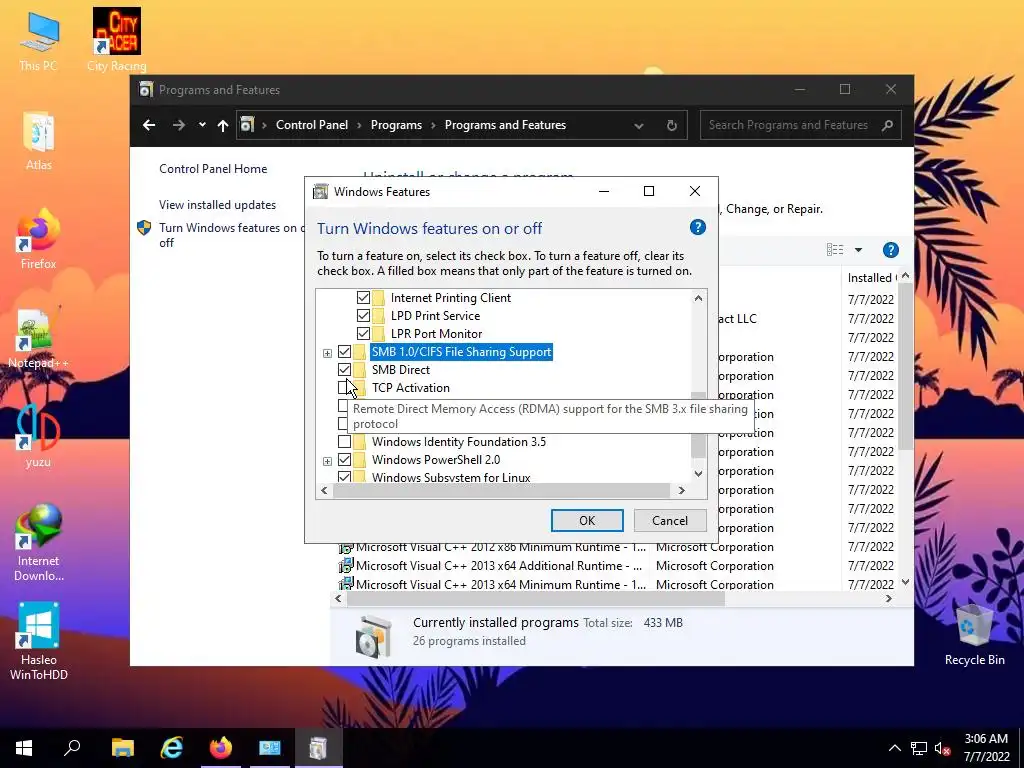Viewport: 1024px width, 768px height.
Task: Enable Windows Identity Foundation 3.5
Action: pos(344,442)
